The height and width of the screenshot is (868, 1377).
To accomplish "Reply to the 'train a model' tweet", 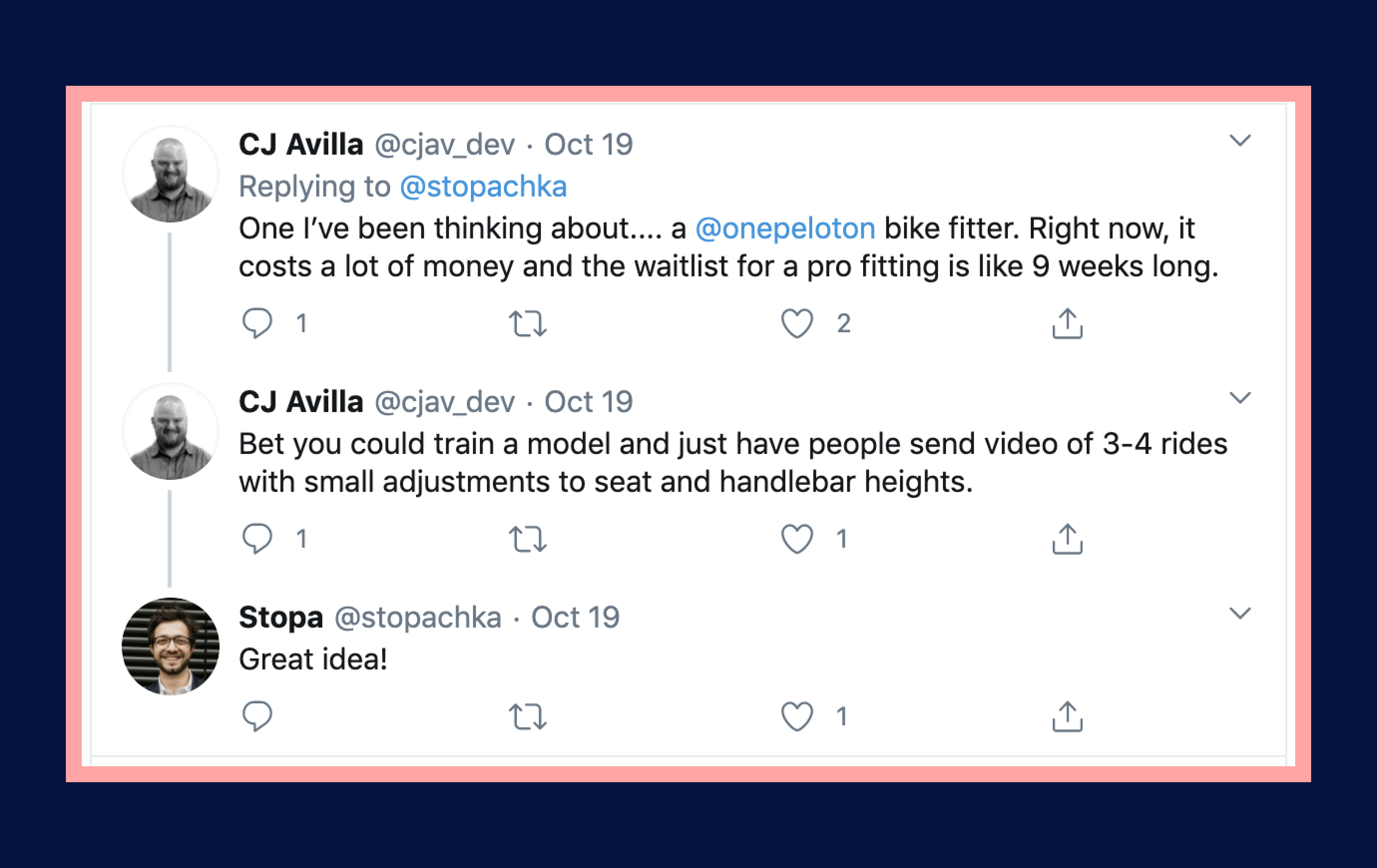I will pos(257,539).
